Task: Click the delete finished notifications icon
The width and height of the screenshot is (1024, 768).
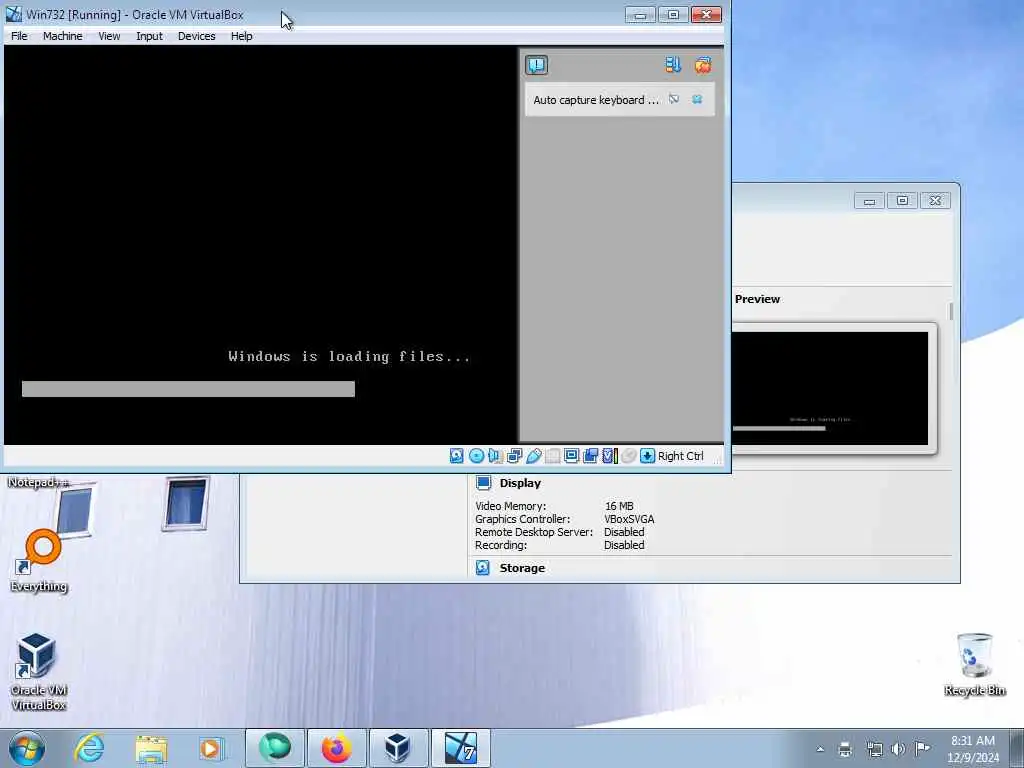Action: 703,65
